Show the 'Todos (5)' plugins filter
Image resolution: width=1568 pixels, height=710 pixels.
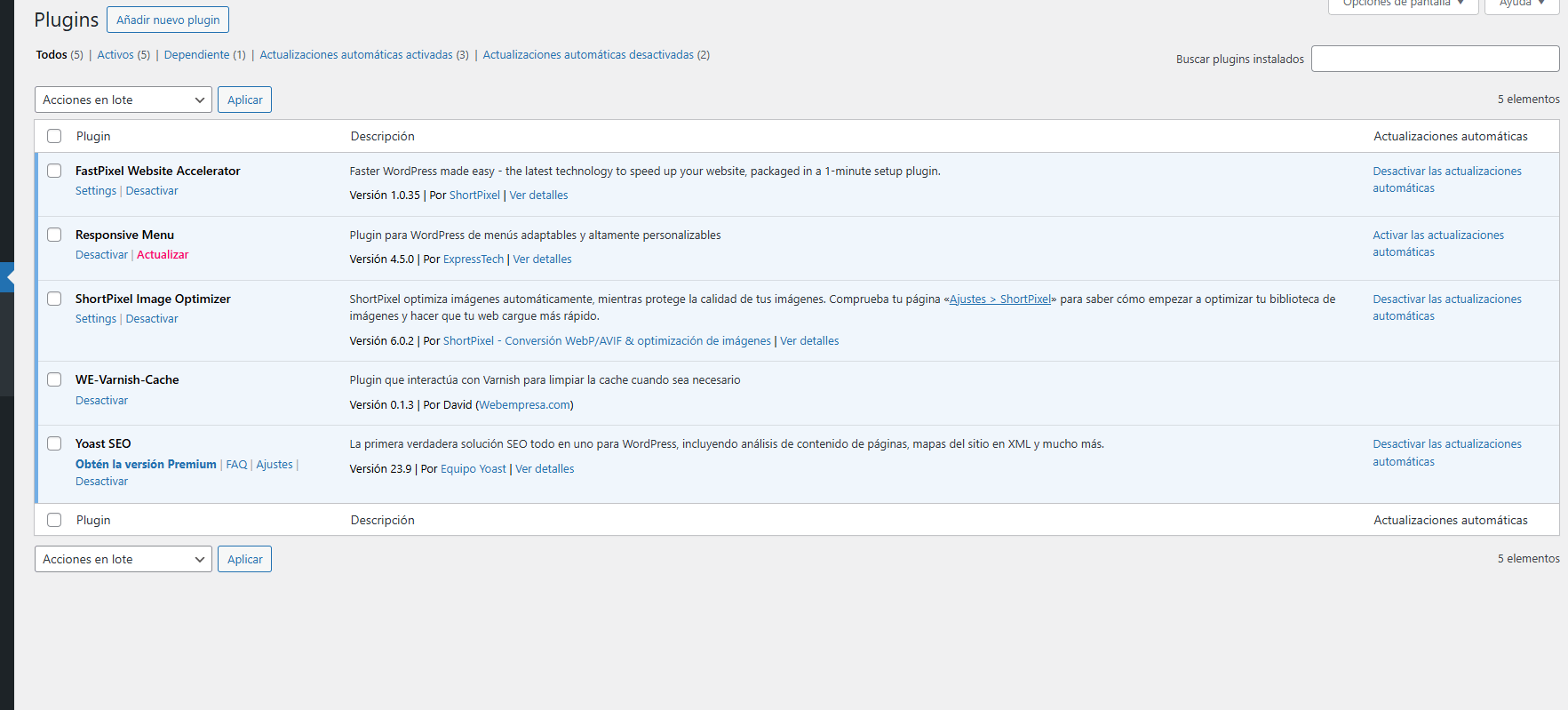[x=60, y=55]
